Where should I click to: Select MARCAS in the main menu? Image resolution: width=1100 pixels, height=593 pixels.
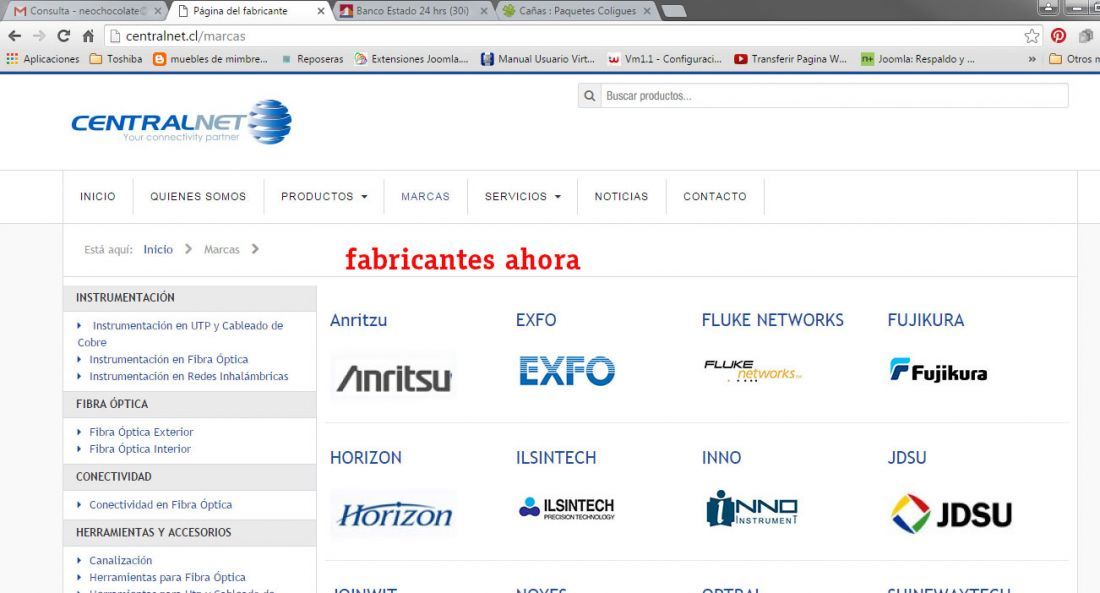[x=425, y=196]
